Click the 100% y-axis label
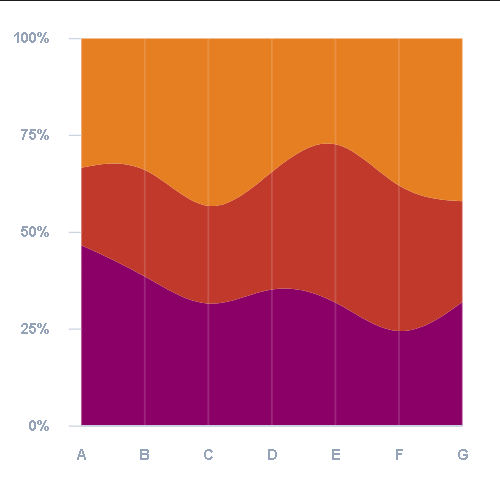 point(31,38)
